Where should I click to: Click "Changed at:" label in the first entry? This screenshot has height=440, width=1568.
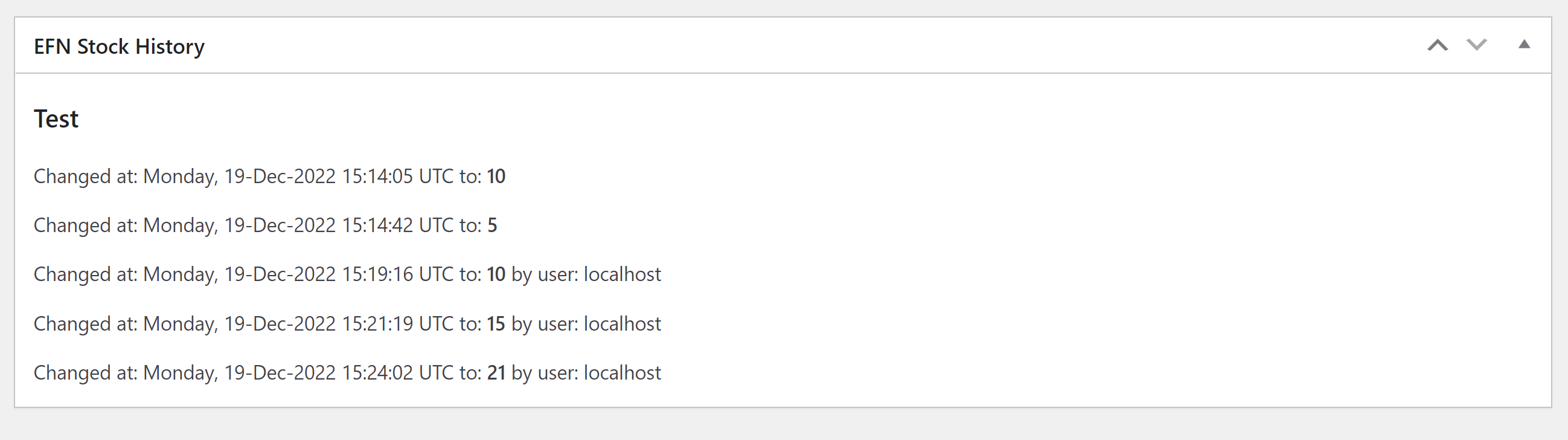(85, 176)
